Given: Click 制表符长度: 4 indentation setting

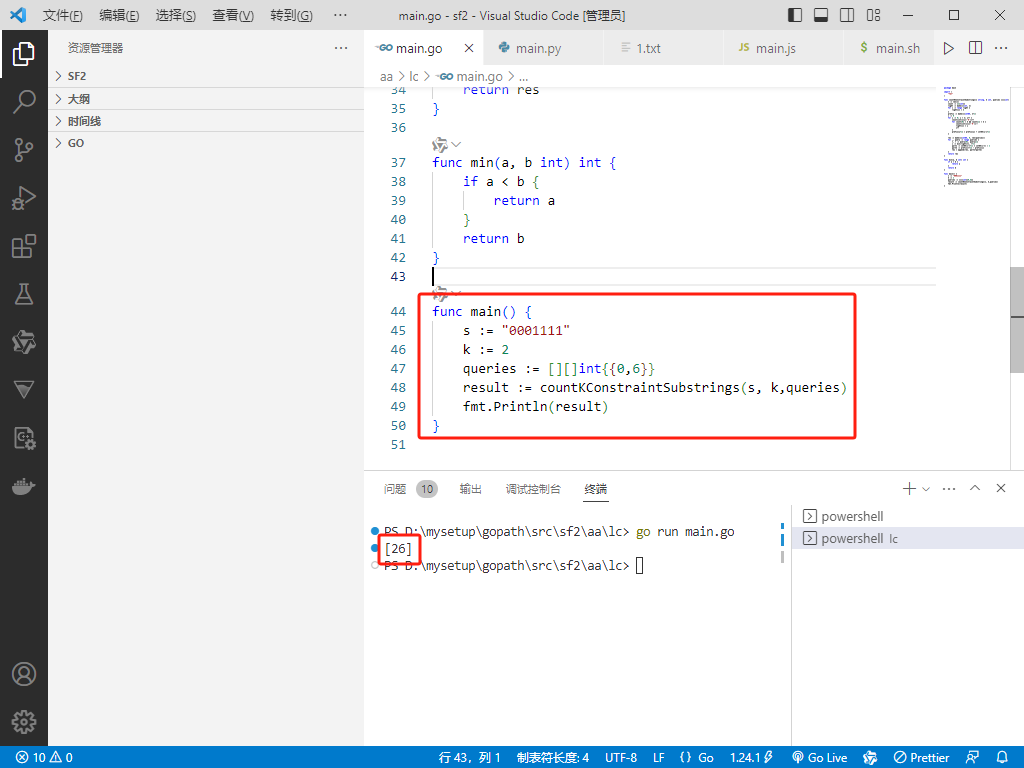Looking at the screenshot, I should tap(552, 757).
